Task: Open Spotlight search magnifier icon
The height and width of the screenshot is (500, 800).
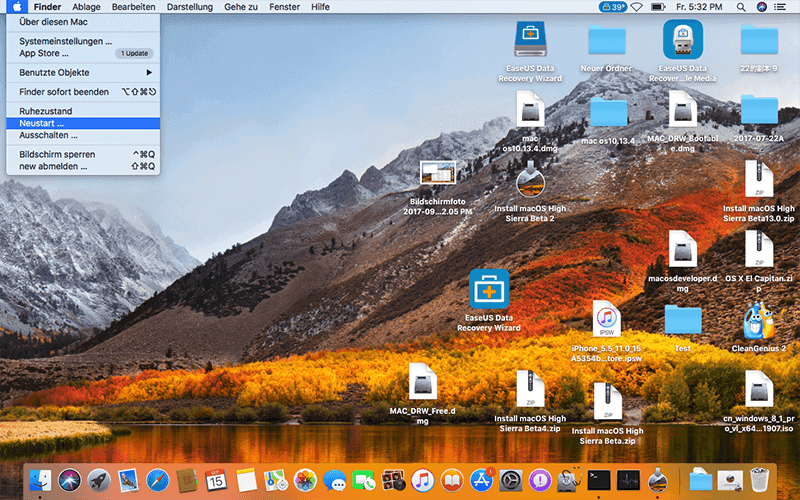Action: click(x=741, y=7)
